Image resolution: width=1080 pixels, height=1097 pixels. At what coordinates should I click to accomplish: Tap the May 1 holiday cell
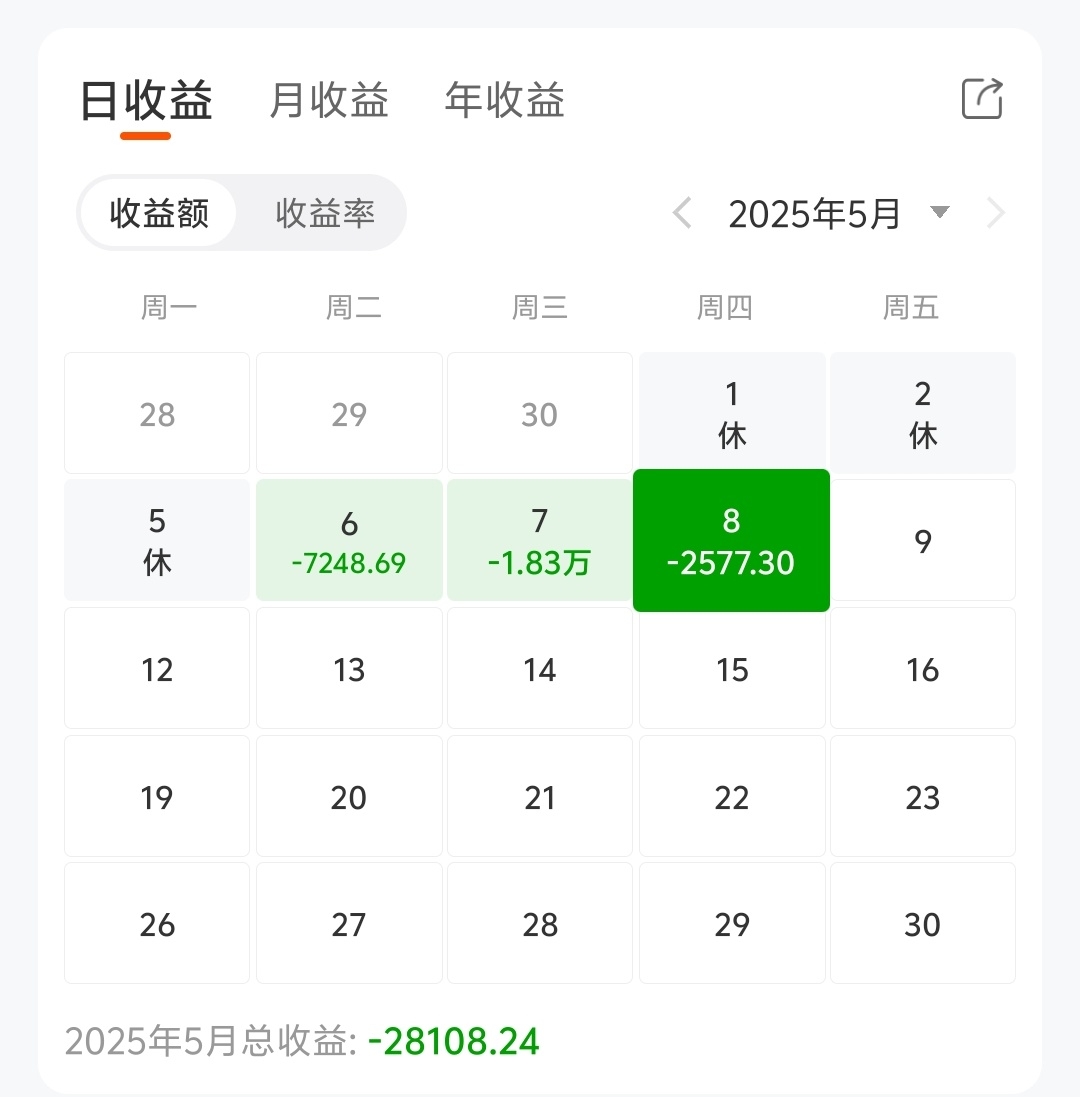(x=732, y=413)
